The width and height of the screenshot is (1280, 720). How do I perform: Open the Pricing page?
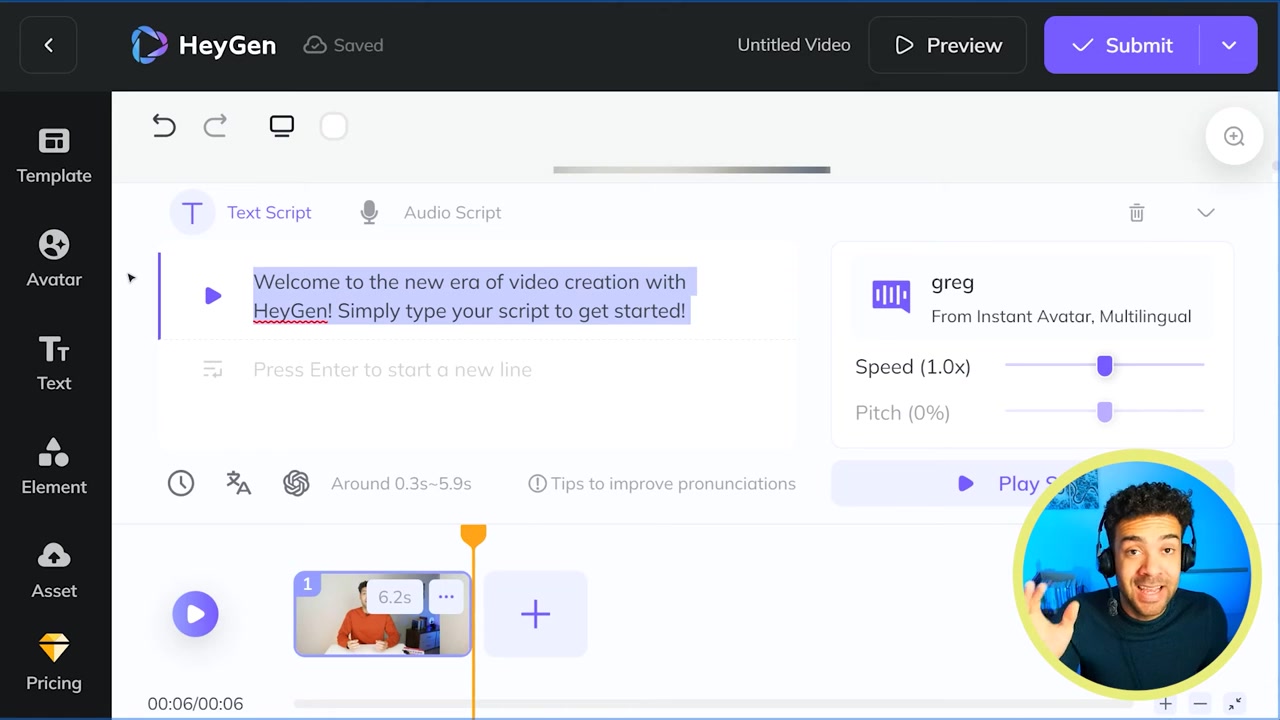coord(54,663)
